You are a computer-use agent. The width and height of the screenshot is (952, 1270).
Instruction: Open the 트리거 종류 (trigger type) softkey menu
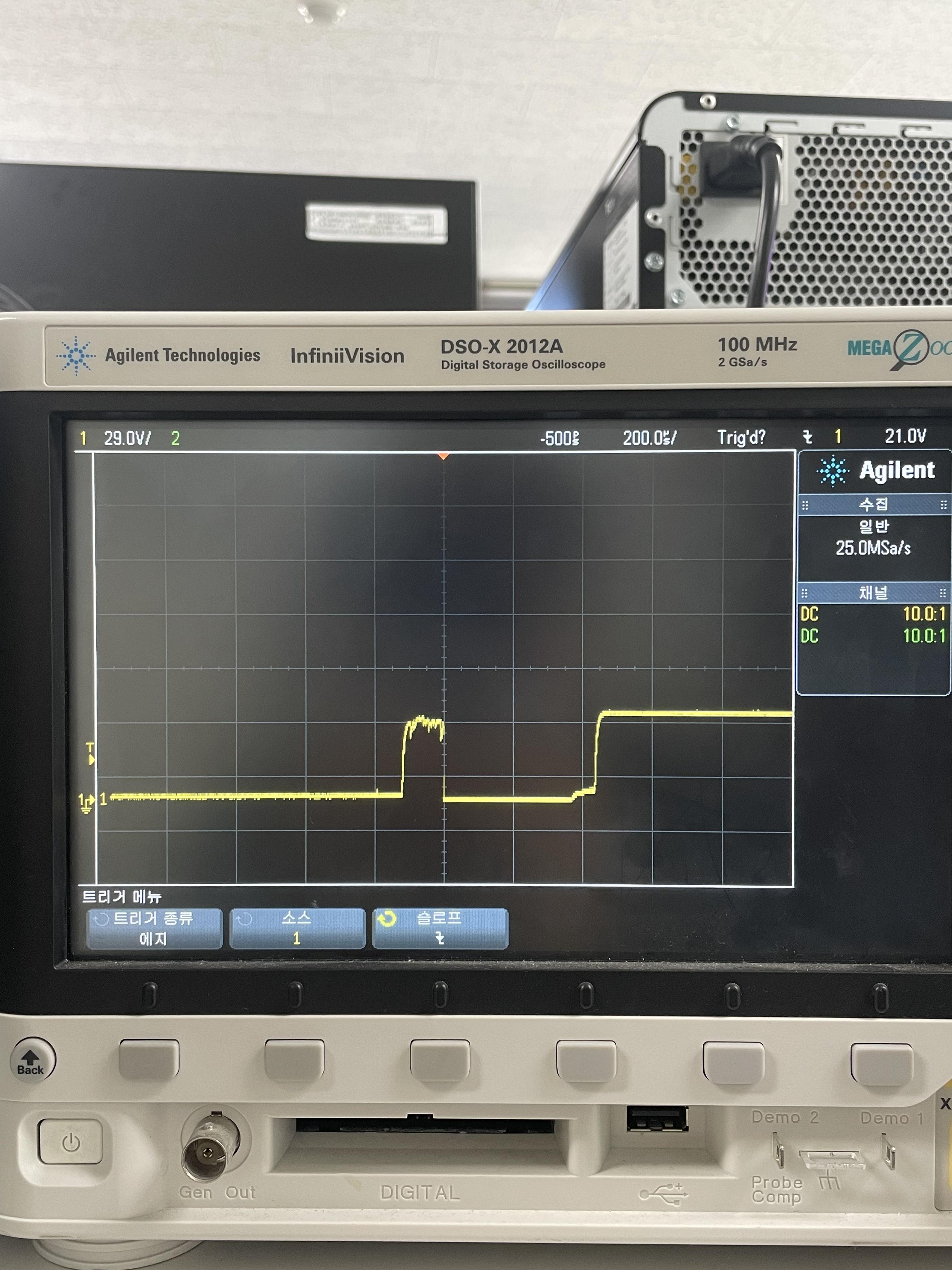[x=154, y=928]
